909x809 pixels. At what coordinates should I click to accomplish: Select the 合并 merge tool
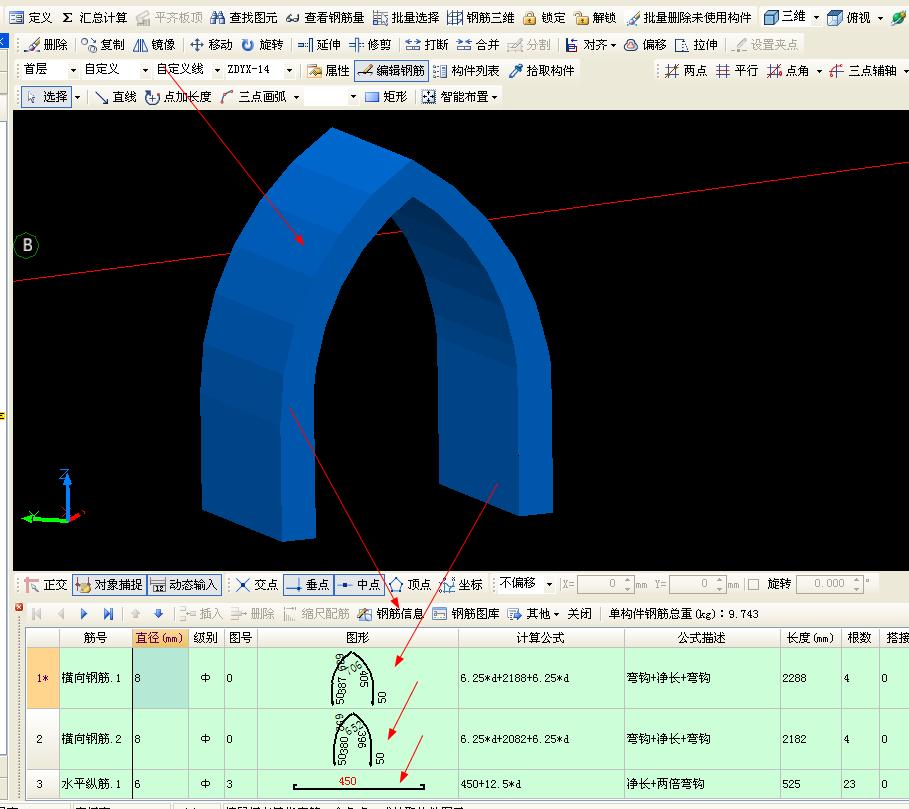pyautogui.click(x=478, y=44)
